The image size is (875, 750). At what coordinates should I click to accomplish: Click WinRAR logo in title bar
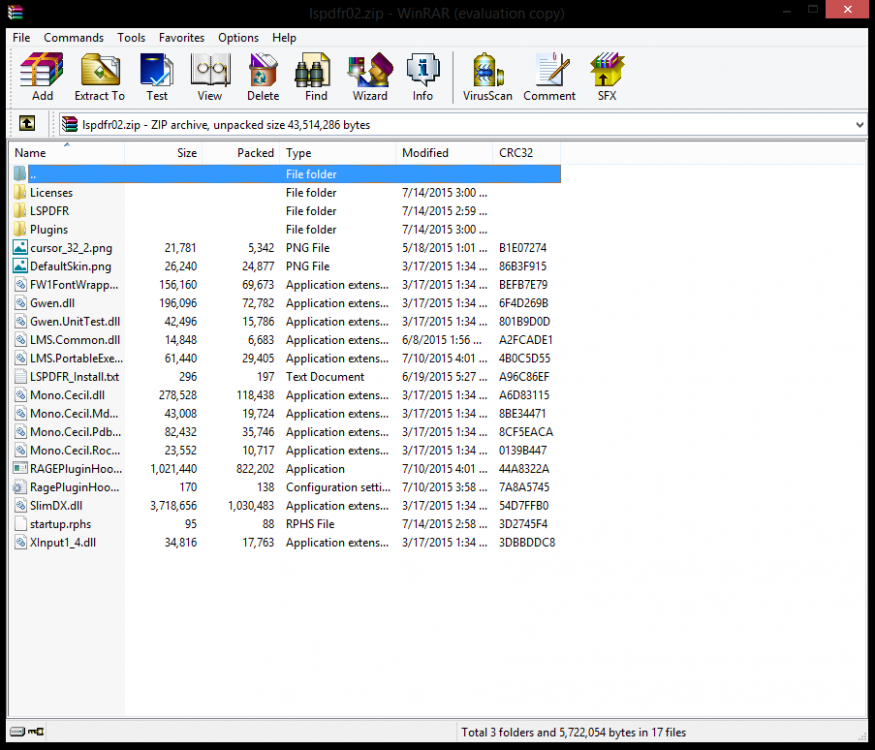point(15,12)
